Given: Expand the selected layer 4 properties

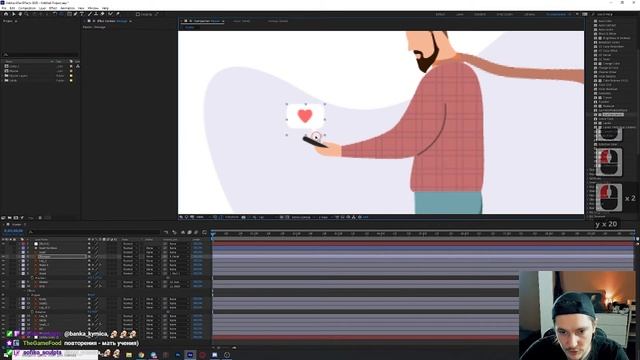Looking at the screenshot, I should tap(19, 257).
